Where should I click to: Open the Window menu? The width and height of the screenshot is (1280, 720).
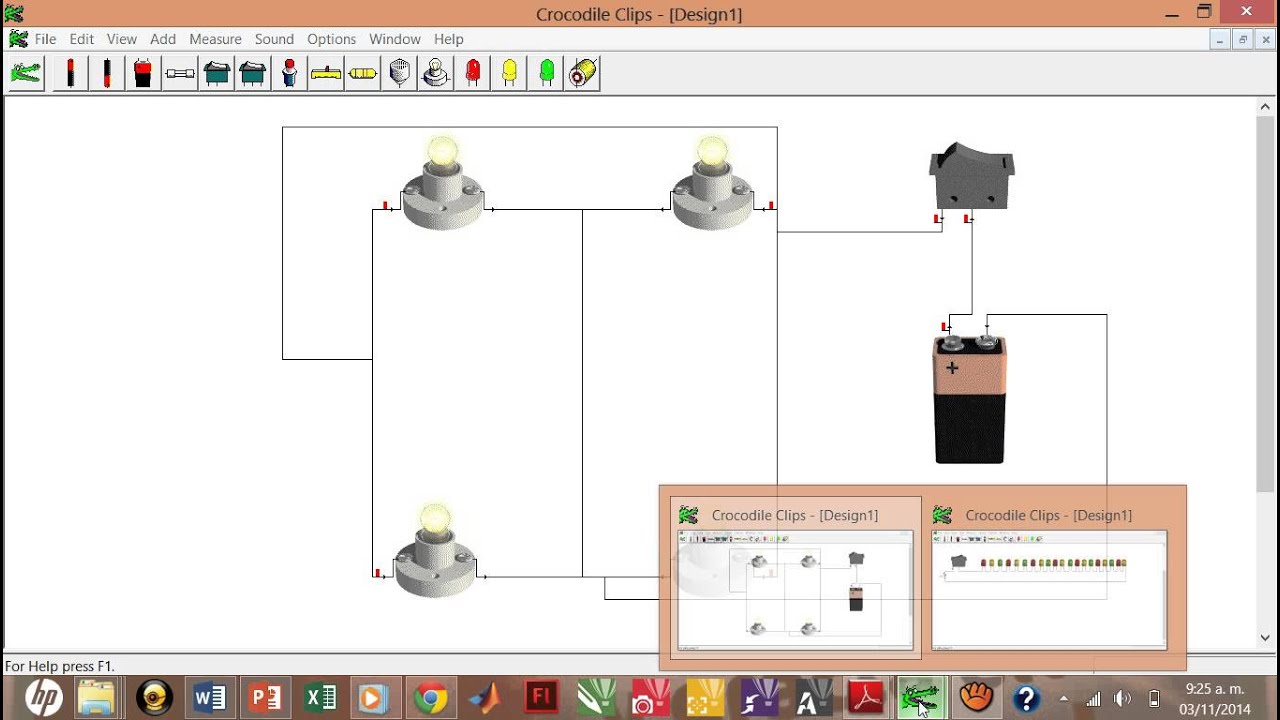(x=395, y=39)
